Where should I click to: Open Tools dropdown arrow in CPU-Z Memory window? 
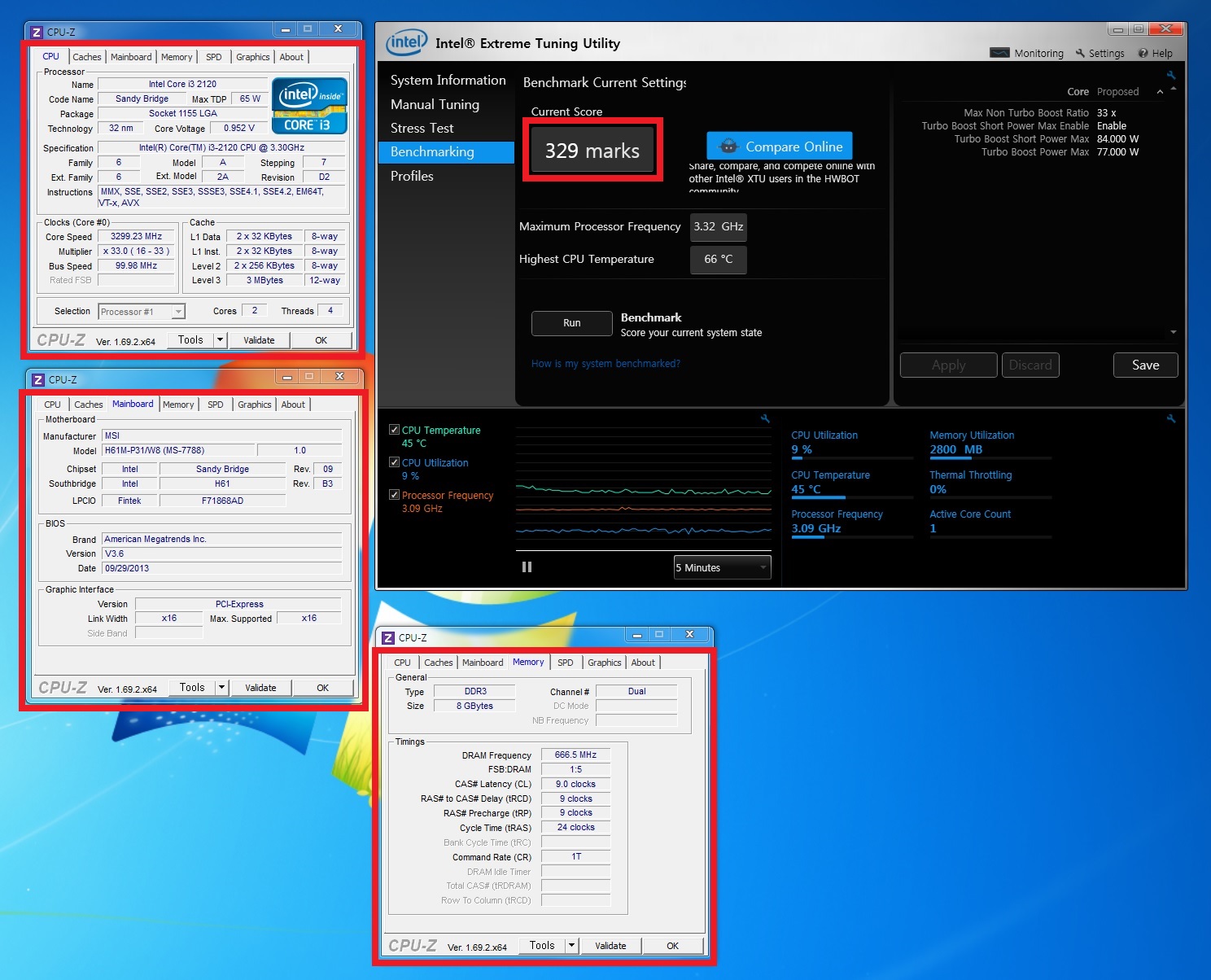572,946
